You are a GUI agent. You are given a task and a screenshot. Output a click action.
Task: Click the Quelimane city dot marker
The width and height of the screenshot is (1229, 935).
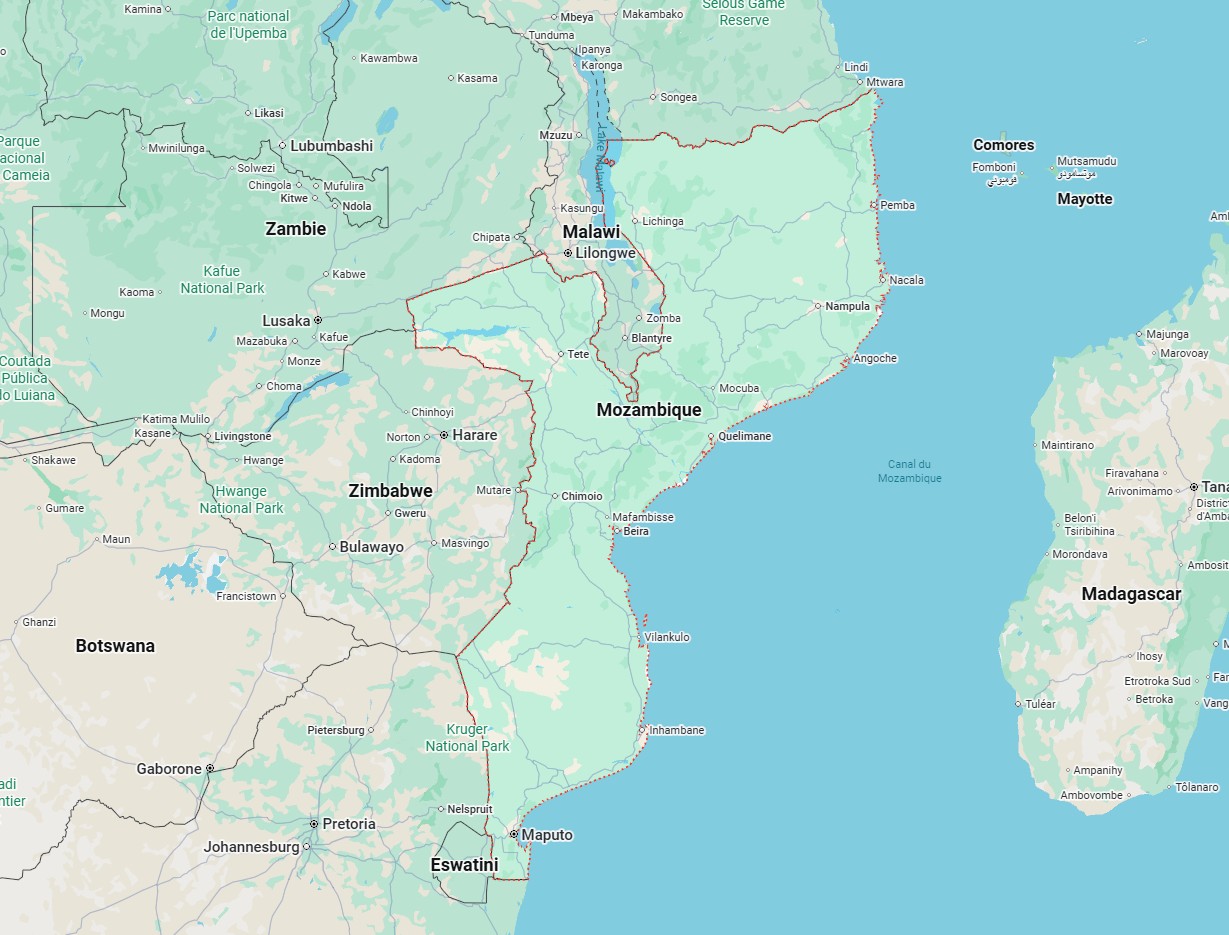point(711,437)
